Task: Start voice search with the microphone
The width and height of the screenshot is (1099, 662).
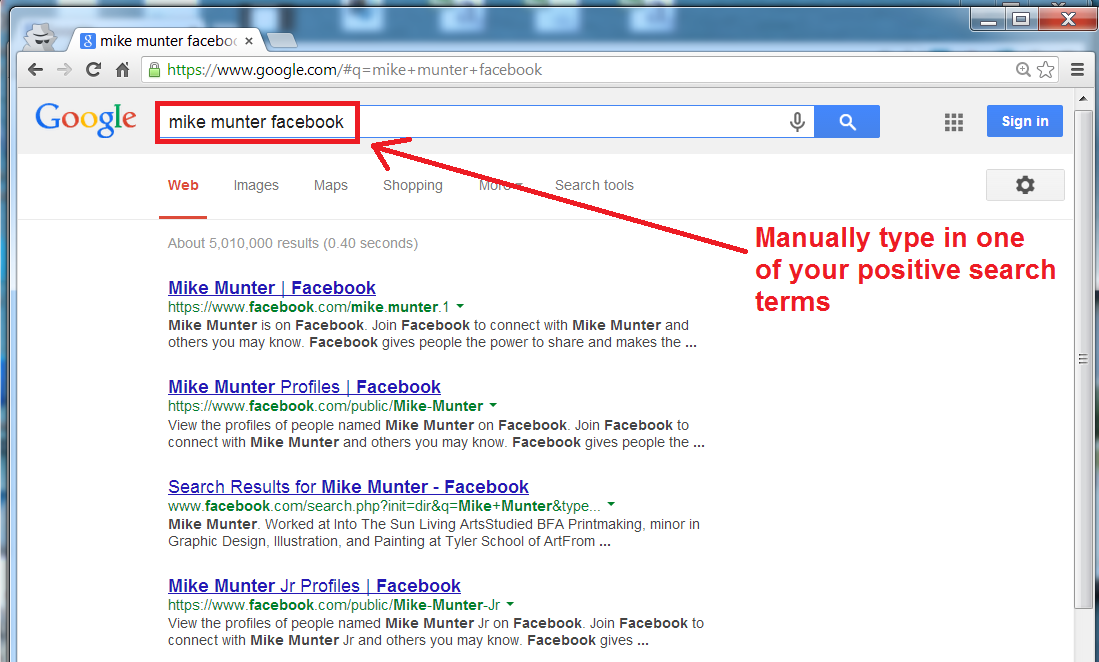Action: click(797, 122)
